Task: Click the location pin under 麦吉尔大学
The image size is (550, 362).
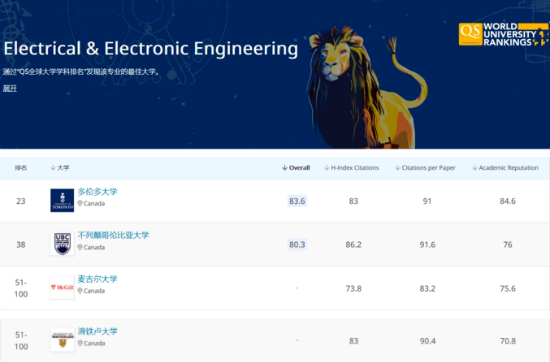Action: [80, 291]
